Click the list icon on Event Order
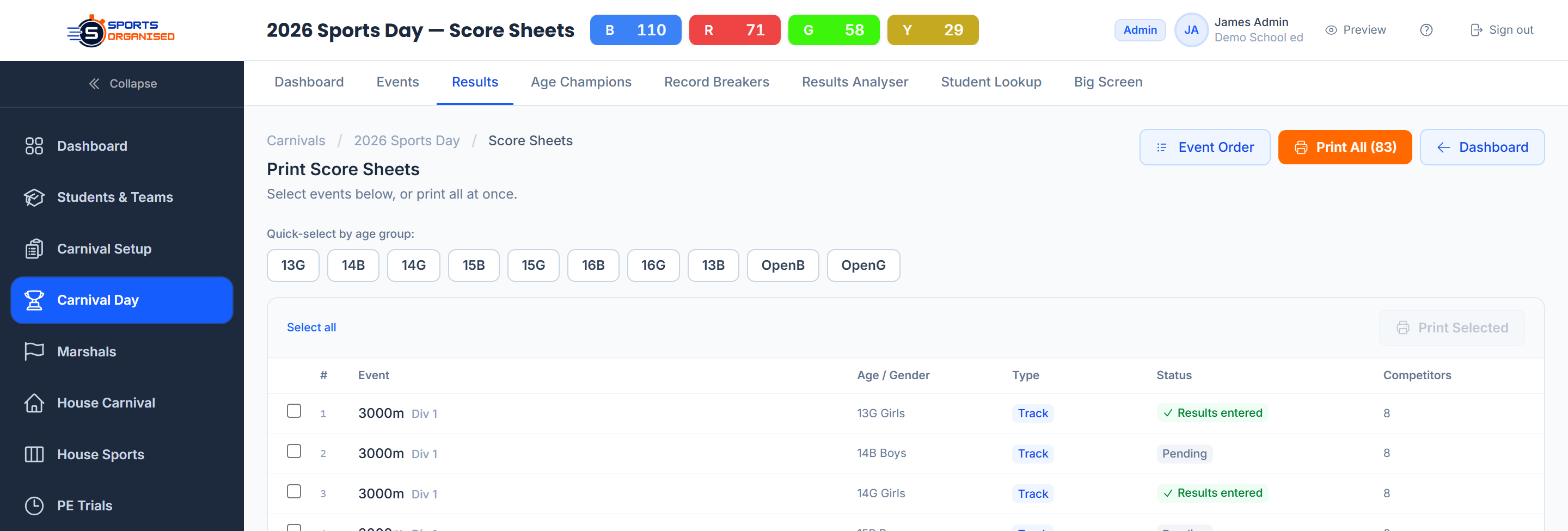Image resolution: width=1568 pixels, height=531 pixels. (x=1161, y=147)
